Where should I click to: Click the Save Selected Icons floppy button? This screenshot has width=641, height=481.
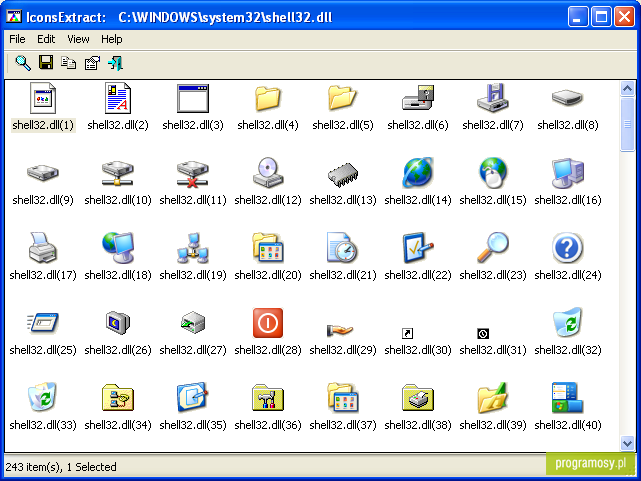(x=46, y=63)
